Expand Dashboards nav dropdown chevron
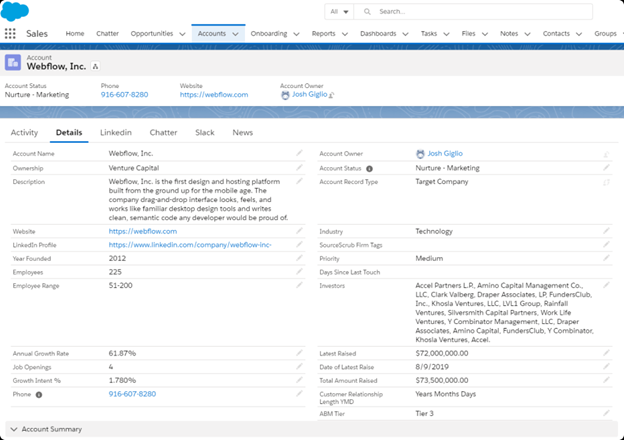The width and height of the screenshot is (624, 440). click(406, 34)
